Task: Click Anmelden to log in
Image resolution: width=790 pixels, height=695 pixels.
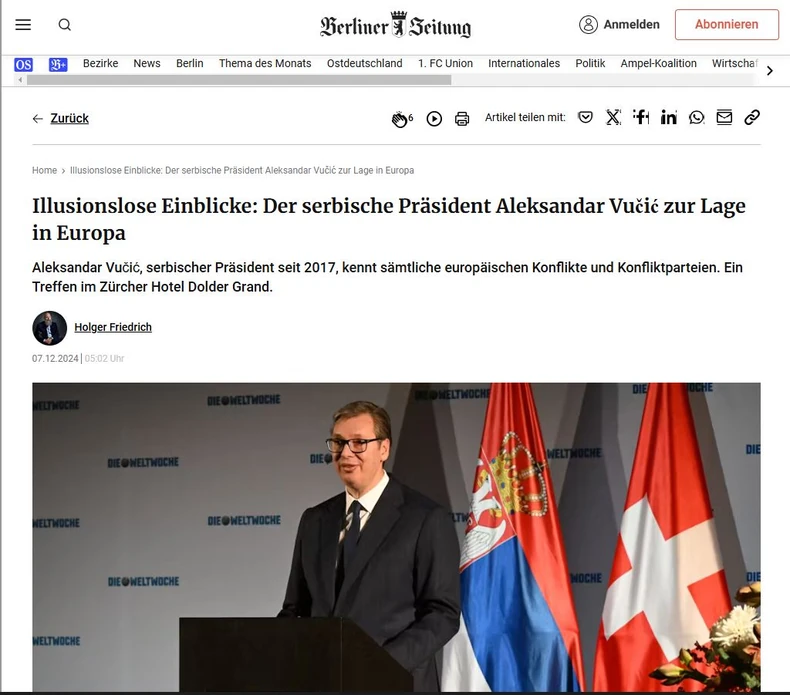Action: 619,24
